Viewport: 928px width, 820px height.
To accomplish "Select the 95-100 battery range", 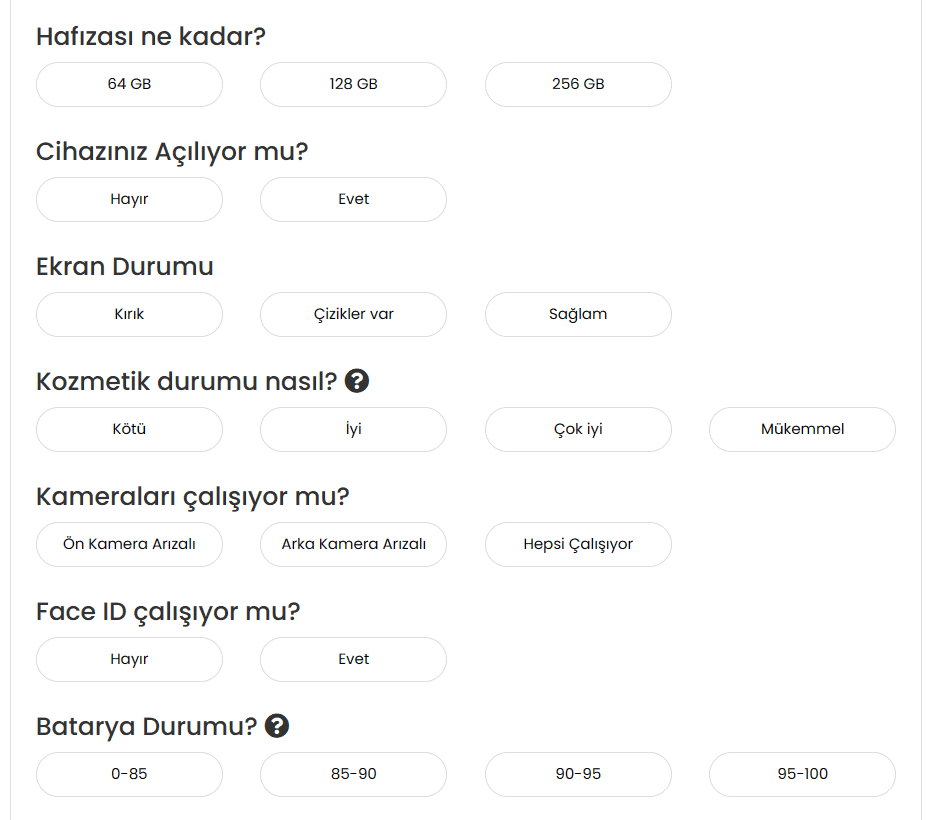I will pyautogui.click(x=802, y=774).
